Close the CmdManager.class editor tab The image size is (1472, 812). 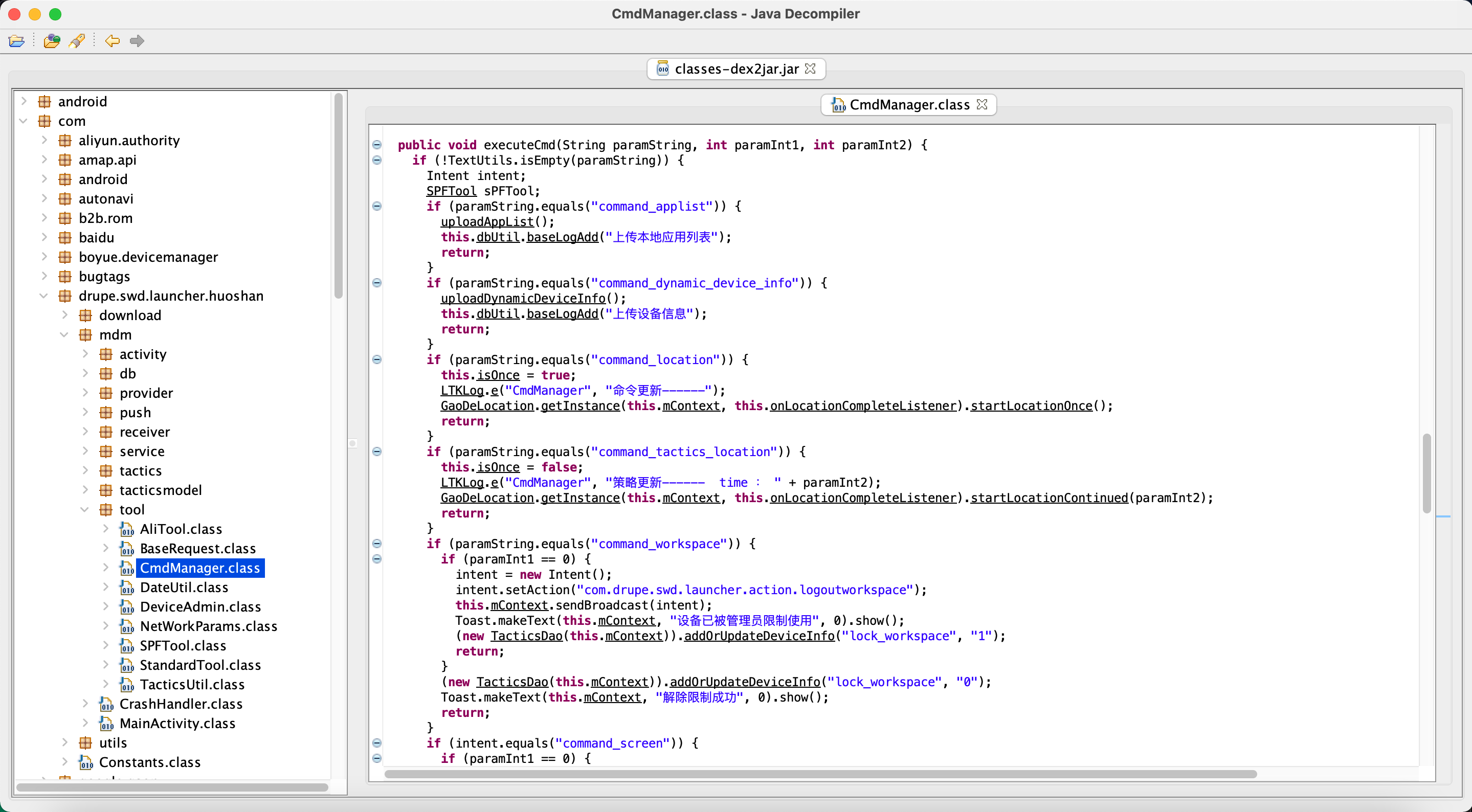pyautogui.click(x=982, y=105)
